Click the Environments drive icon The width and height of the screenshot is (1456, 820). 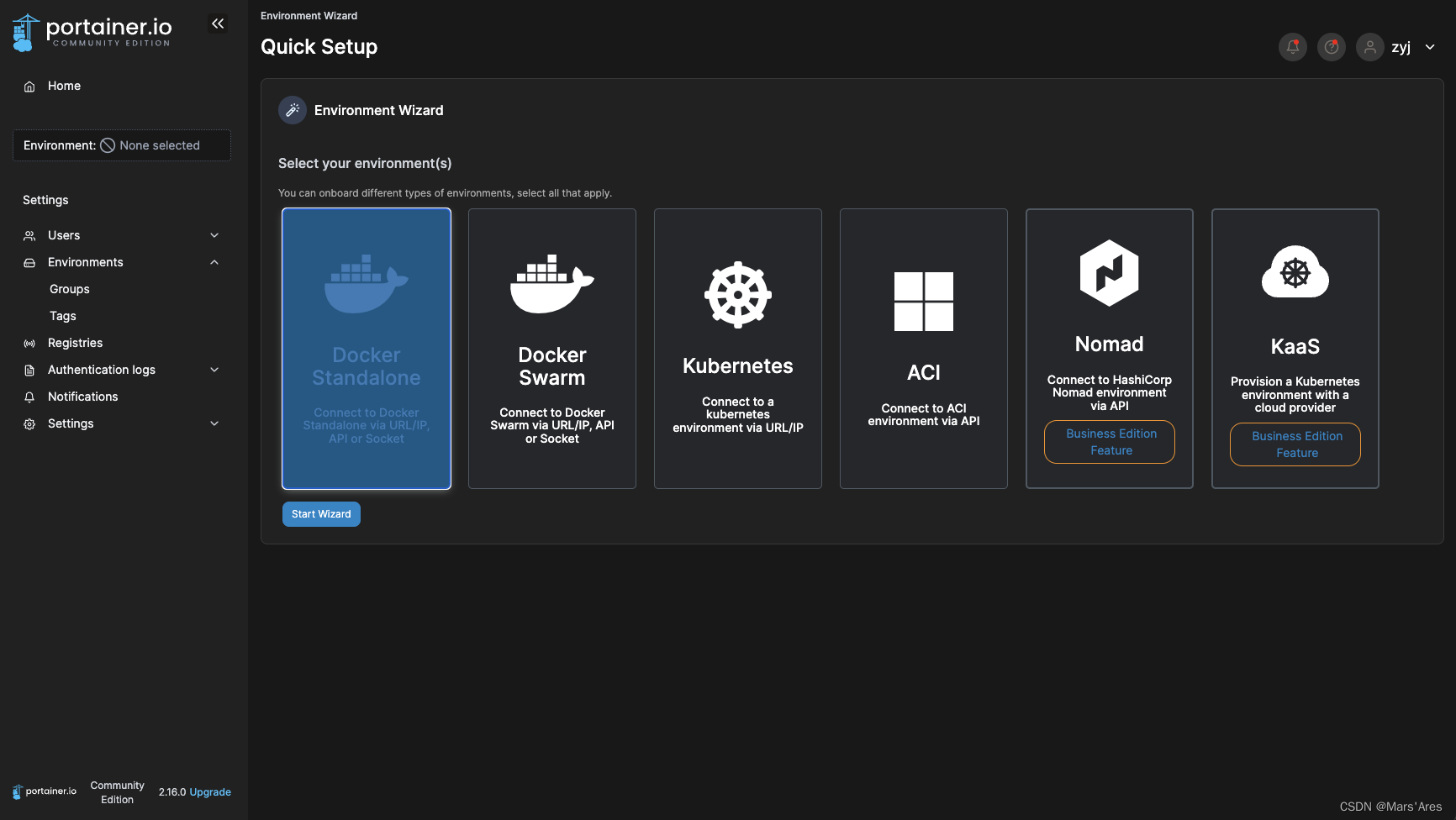pyautogui.click(x=29, y=263)
